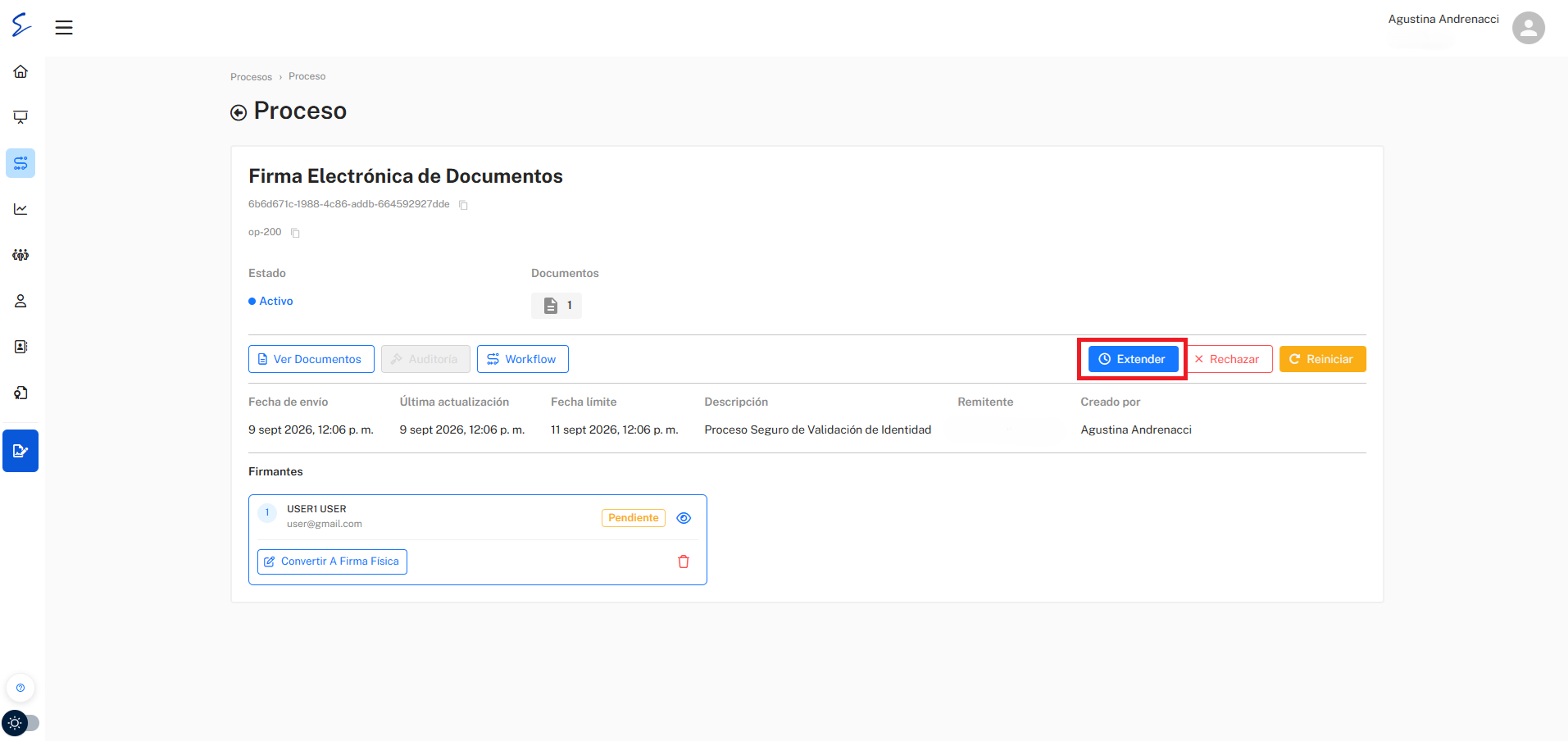Click the signer number 1 badge
This screenshot has width=1568, height=741.
click(x=267, y=513)
